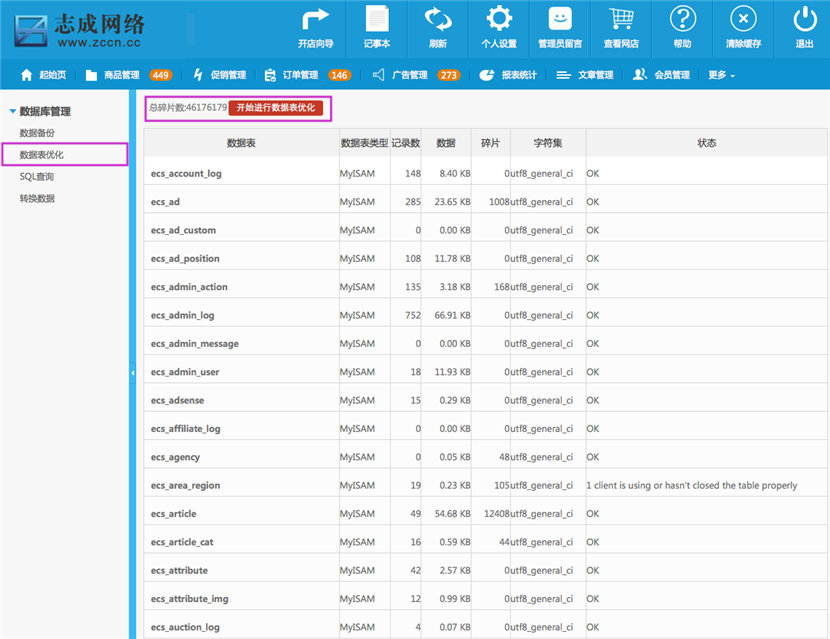The image size is (830, 639).
Task: Open 个人设置 gear icon
Action: (499, 19)
